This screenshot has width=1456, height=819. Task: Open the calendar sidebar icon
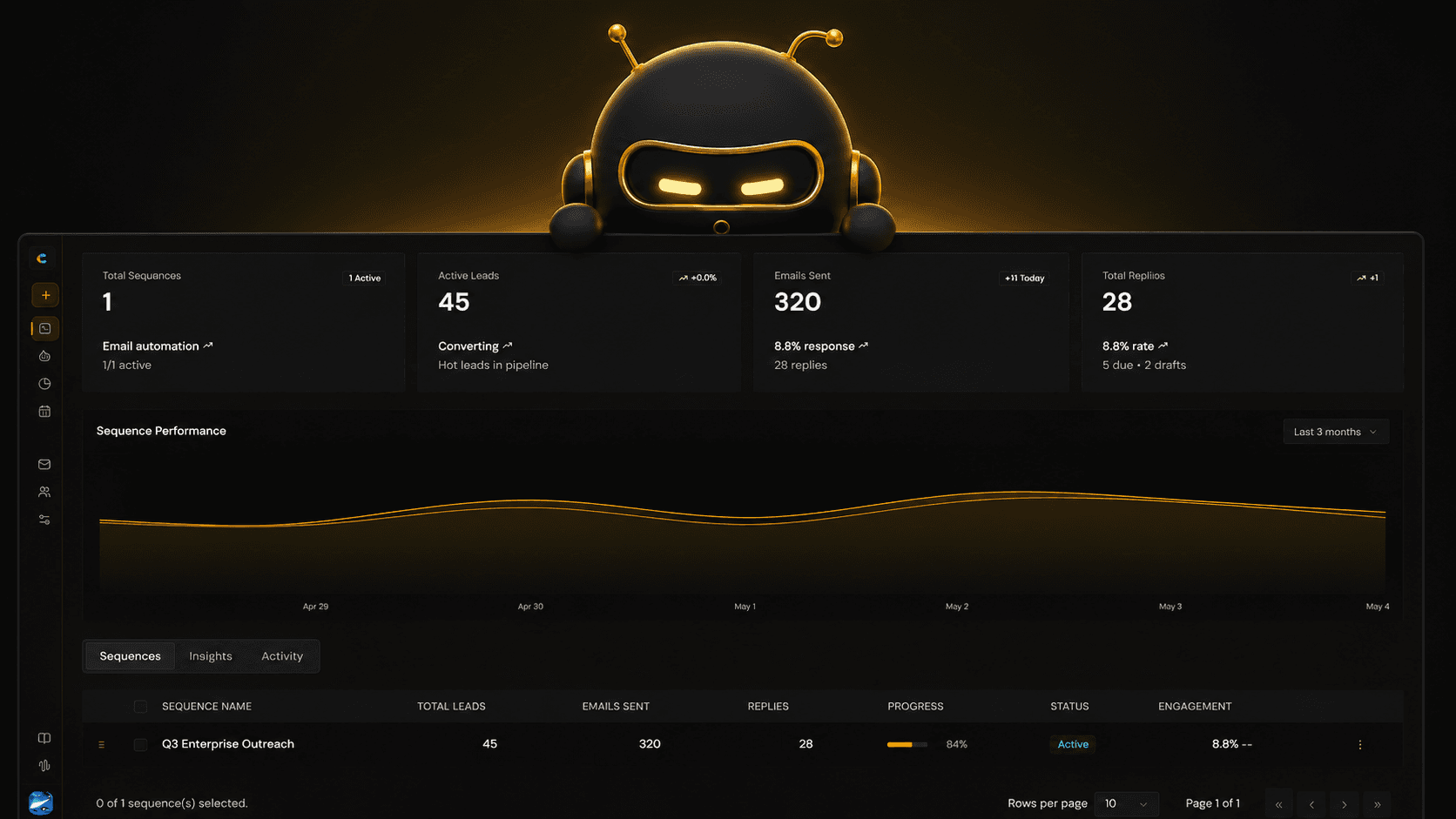(x=44, y=411)
